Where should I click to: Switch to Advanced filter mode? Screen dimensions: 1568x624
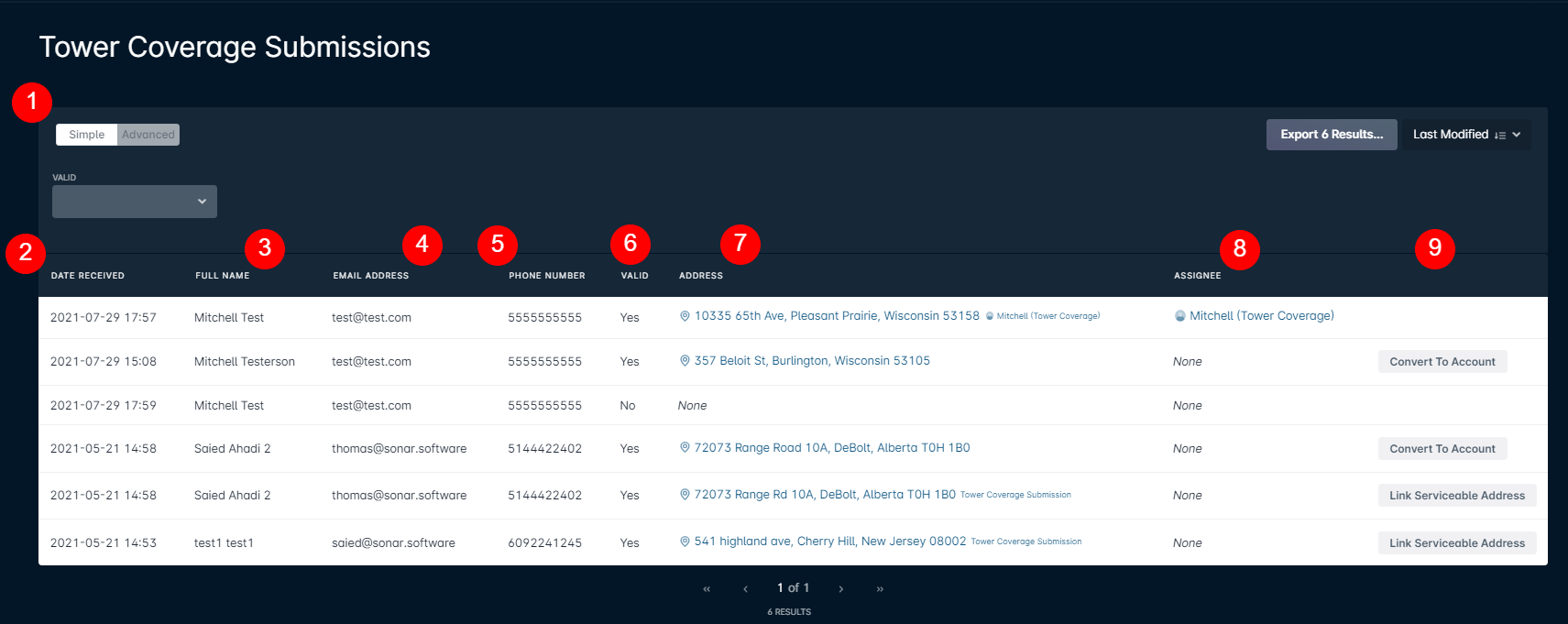tap(148, 135)
